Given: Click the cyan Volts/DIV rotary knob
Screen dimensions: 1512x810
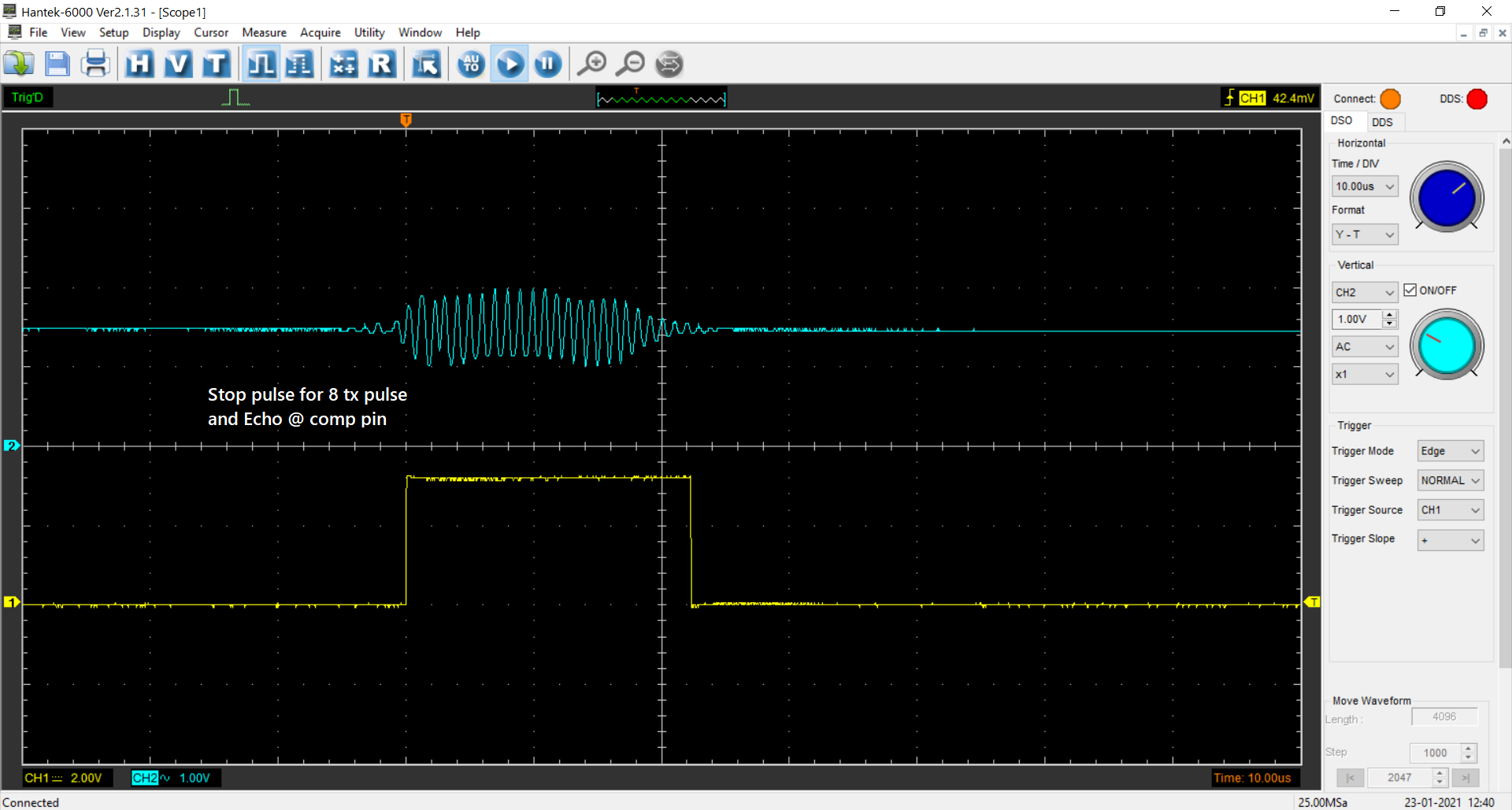Looking at the screenshot, I should point(1447,344).
